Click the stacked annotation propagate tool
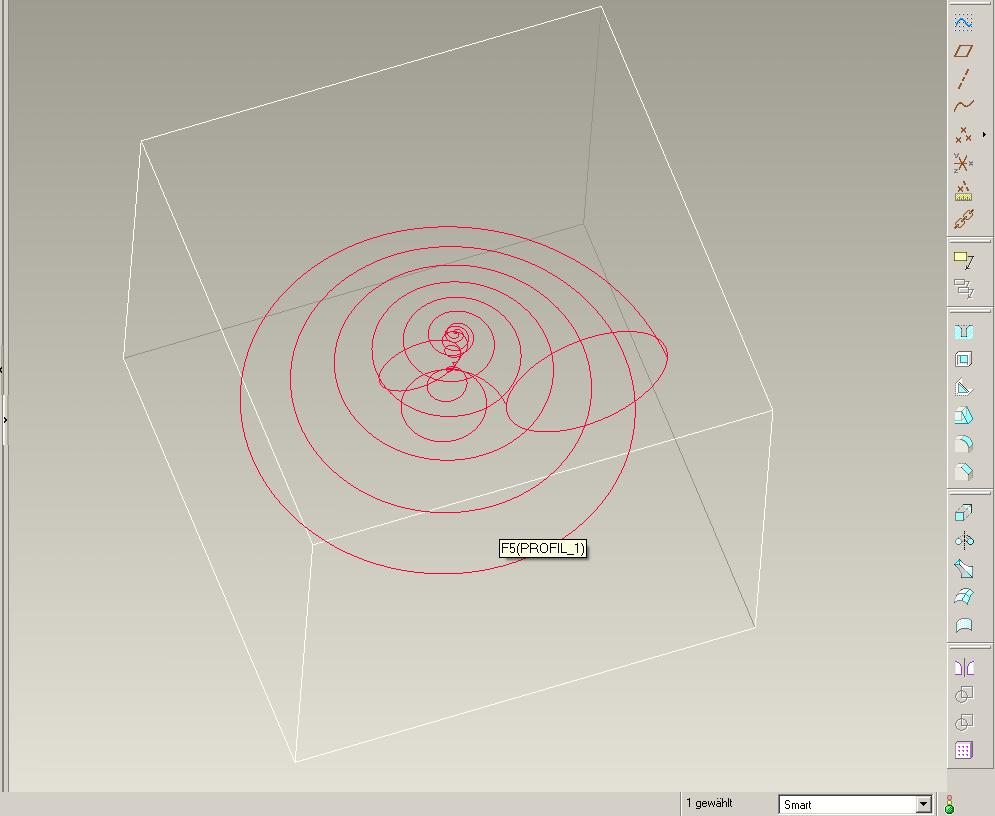Viewport: 995px width, 816px height. click(x=963, y=288)
